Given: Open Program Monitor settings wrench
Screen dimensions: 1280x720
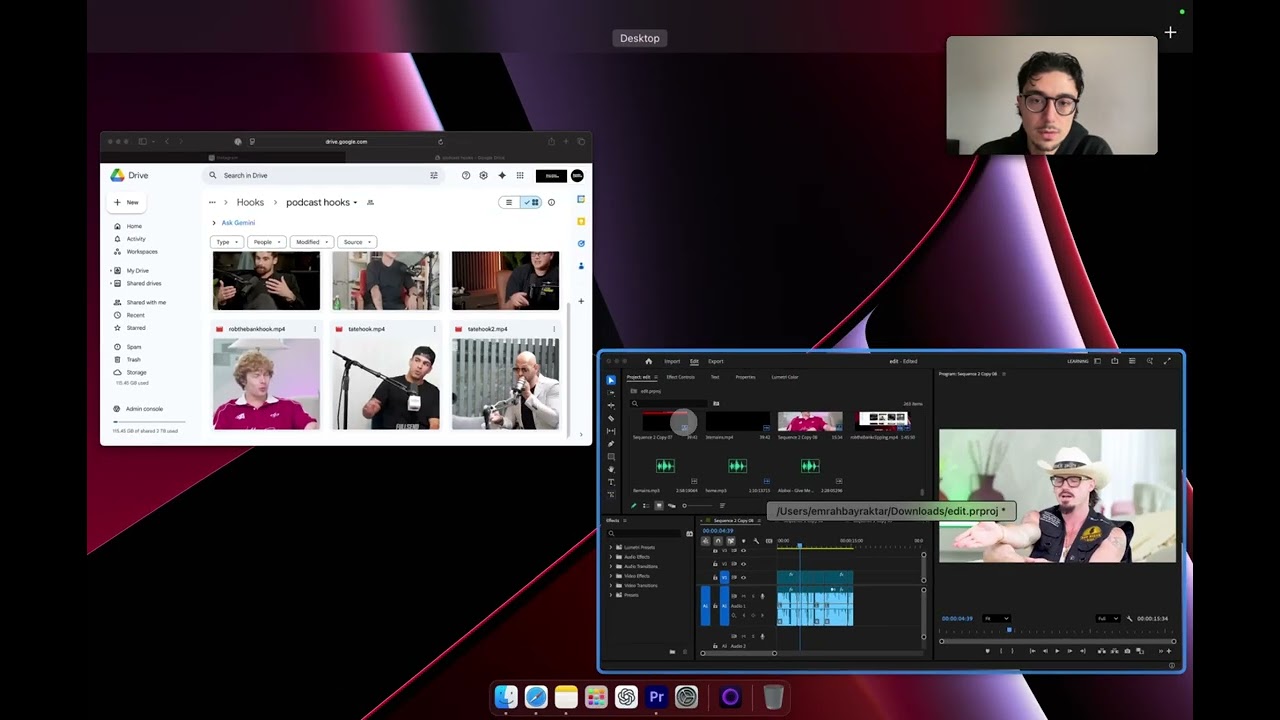Looking at the screenshot, I should [1130, 619].
